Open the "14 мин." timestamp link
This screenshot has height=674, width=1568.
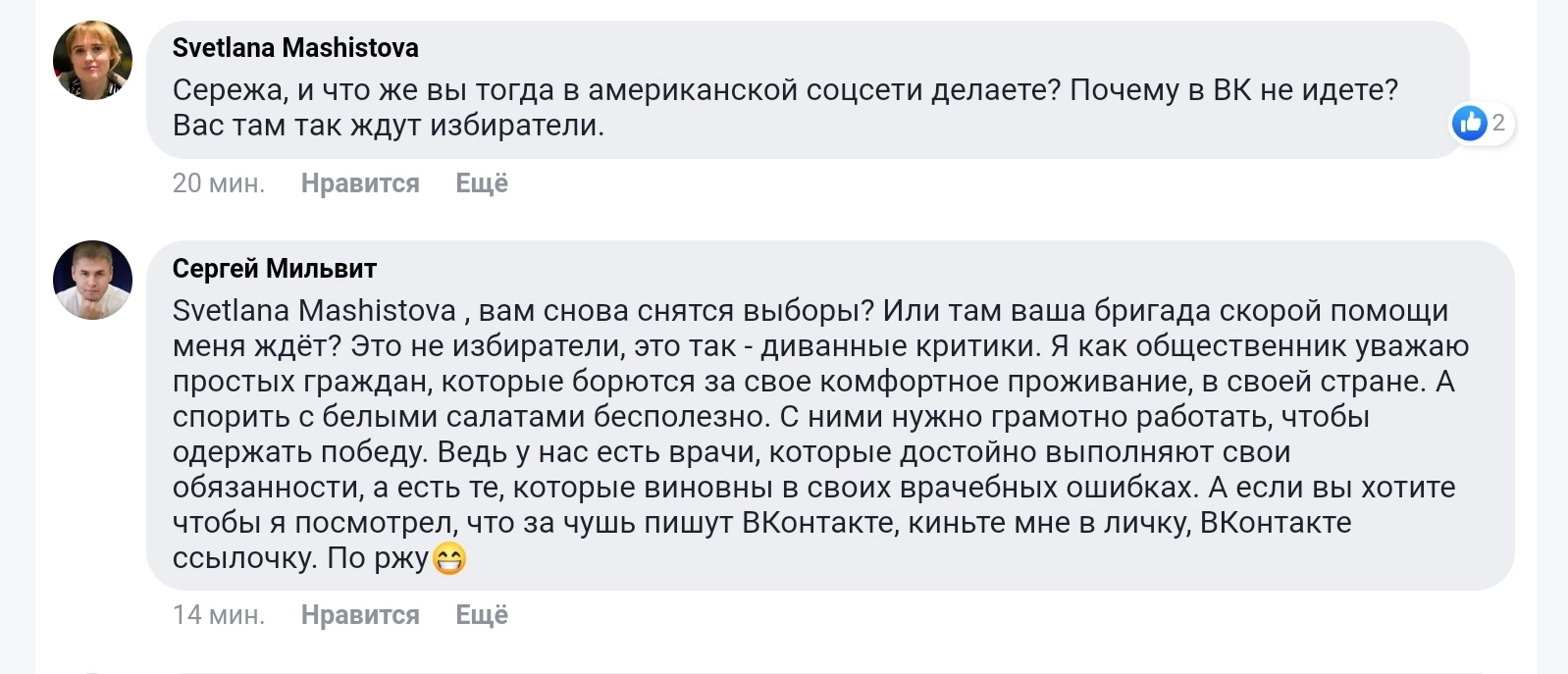(219, 615)
